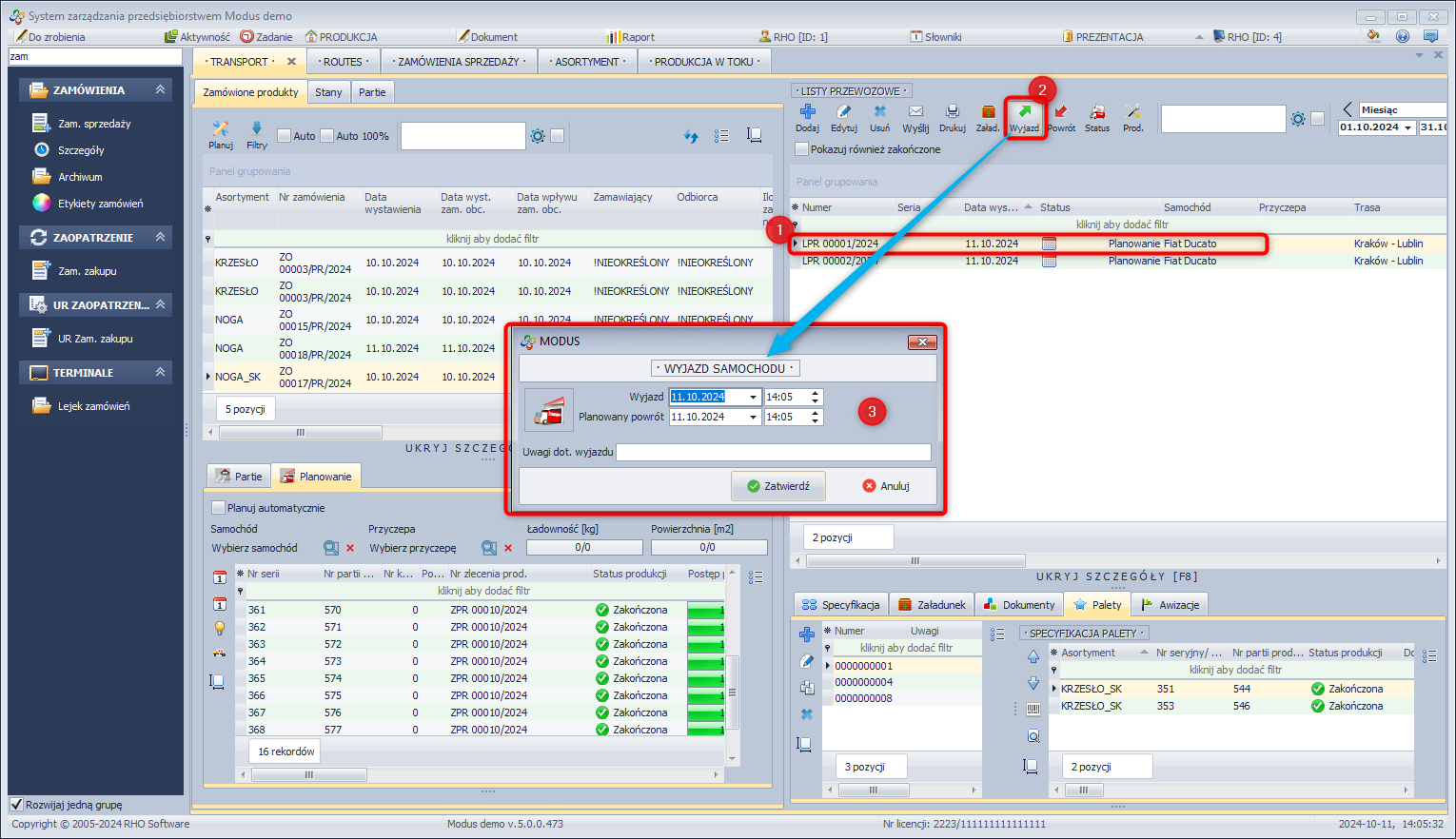The height and width of the screenshot is (839, 1456).
Task: Click the Powrót return icon
Action: click(1060, 117)
